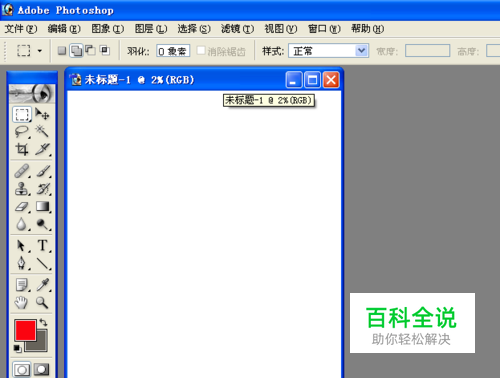The width and height of the screenshot is (500, 378).
Task: Close the 未标题-1 document window
Action: coord(331,80)
